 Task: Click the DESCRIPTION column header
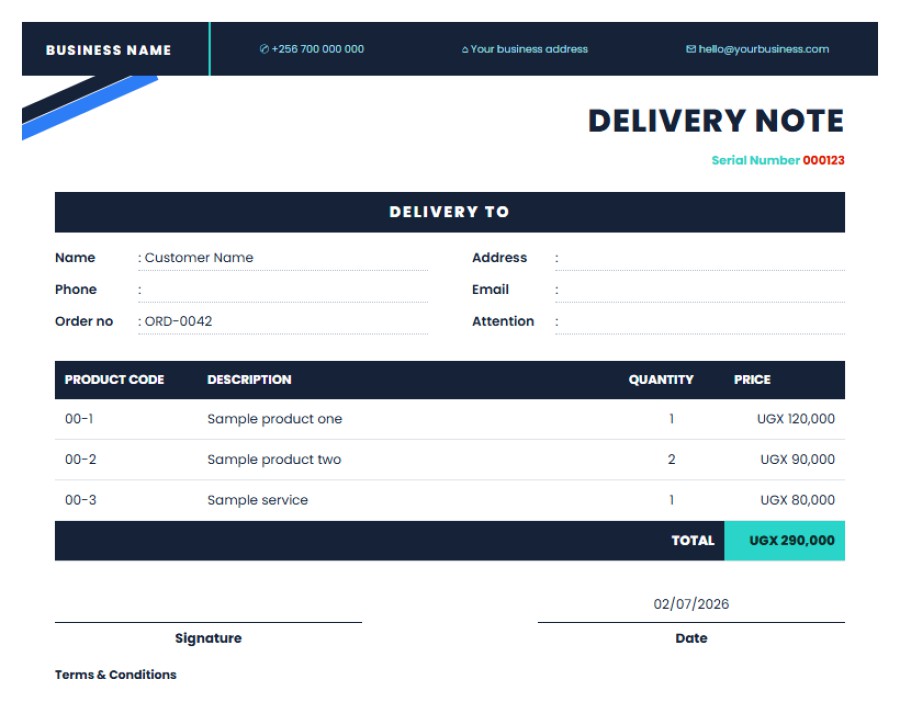(x=249, y=380)
